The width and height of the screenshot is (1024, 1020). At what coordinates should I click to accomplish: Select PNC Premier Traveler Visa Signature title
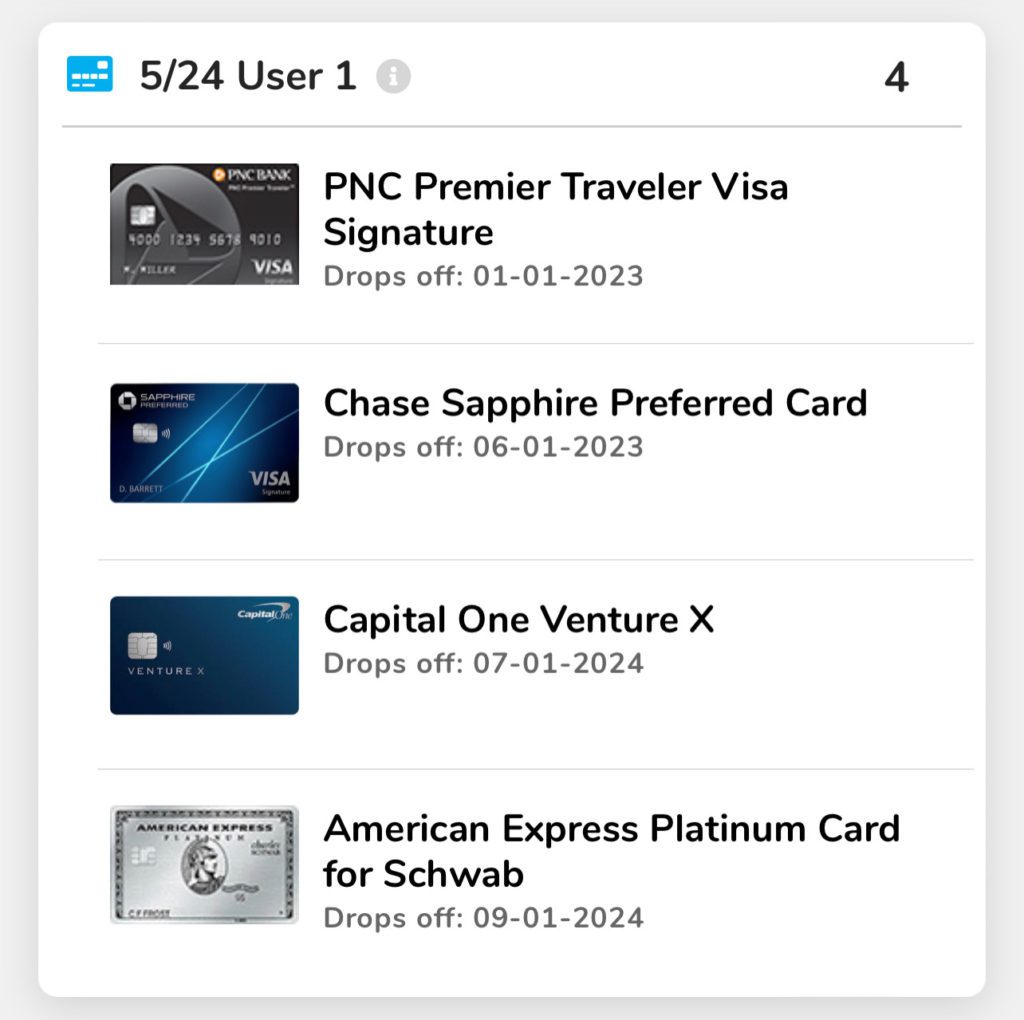[x=556, y=209]
